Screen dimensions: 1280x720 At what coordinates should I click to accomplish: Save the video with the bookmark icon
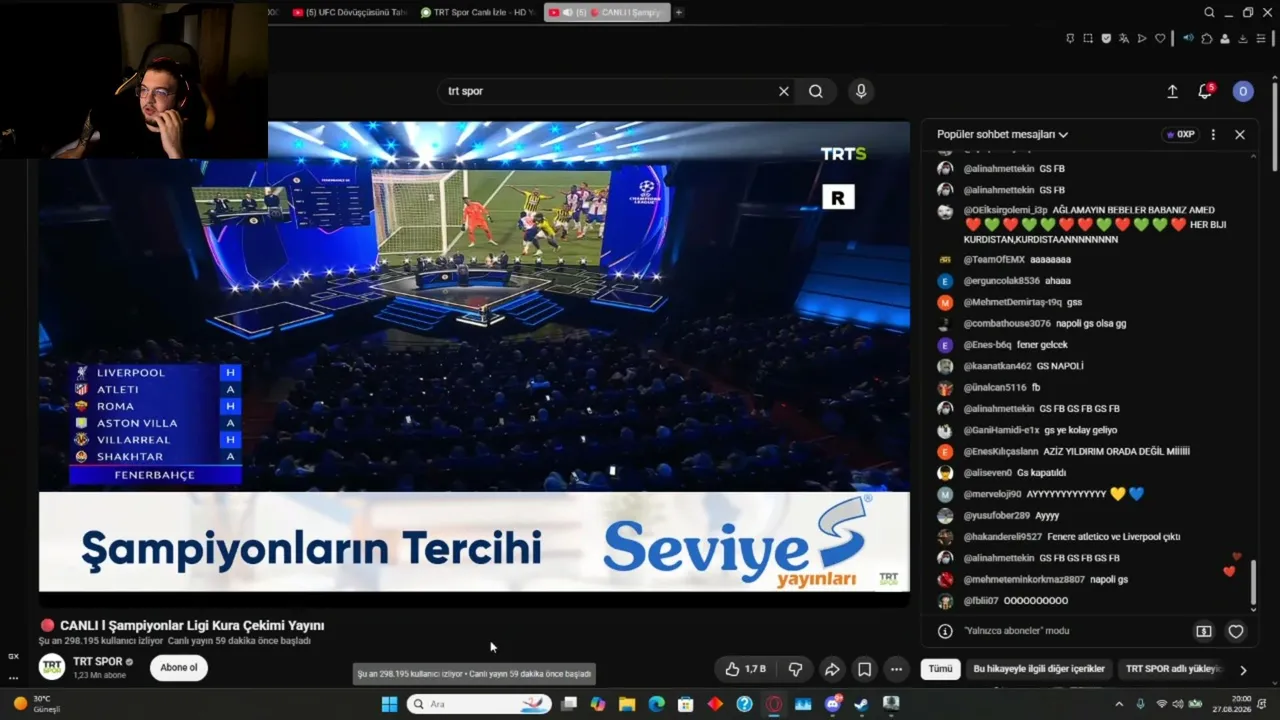(x=865, y=669)
